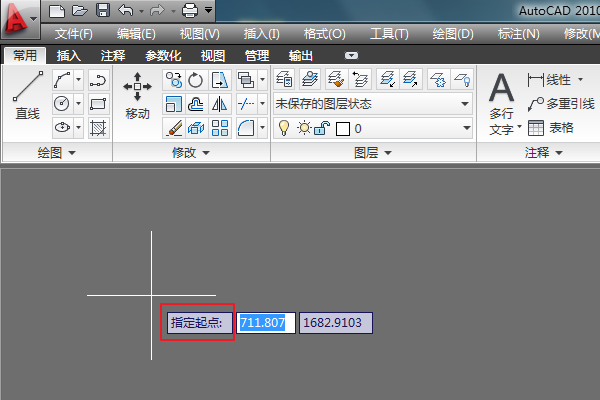
Task: Click the Layer Off icon
Action: [x=462, y=79]
